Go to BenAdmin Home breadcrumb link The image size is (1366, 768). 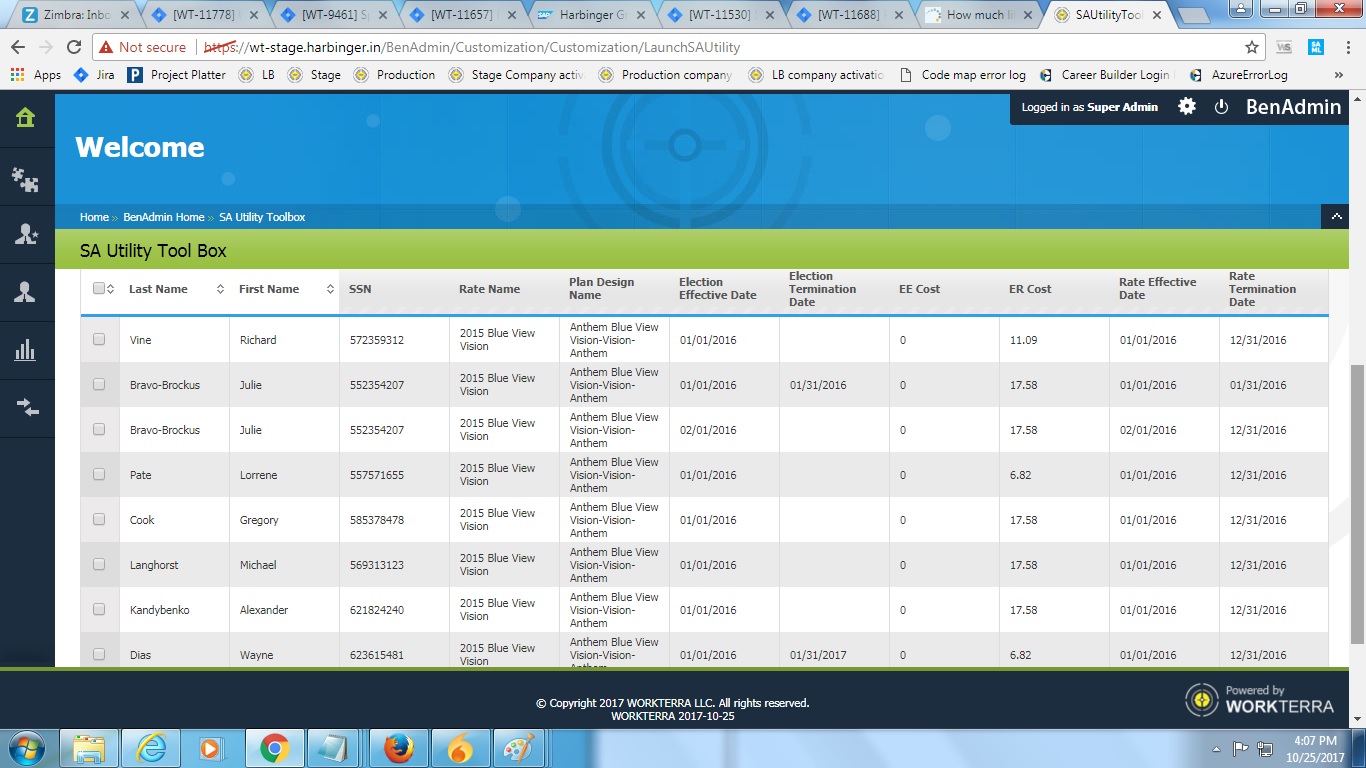[163, 217]
